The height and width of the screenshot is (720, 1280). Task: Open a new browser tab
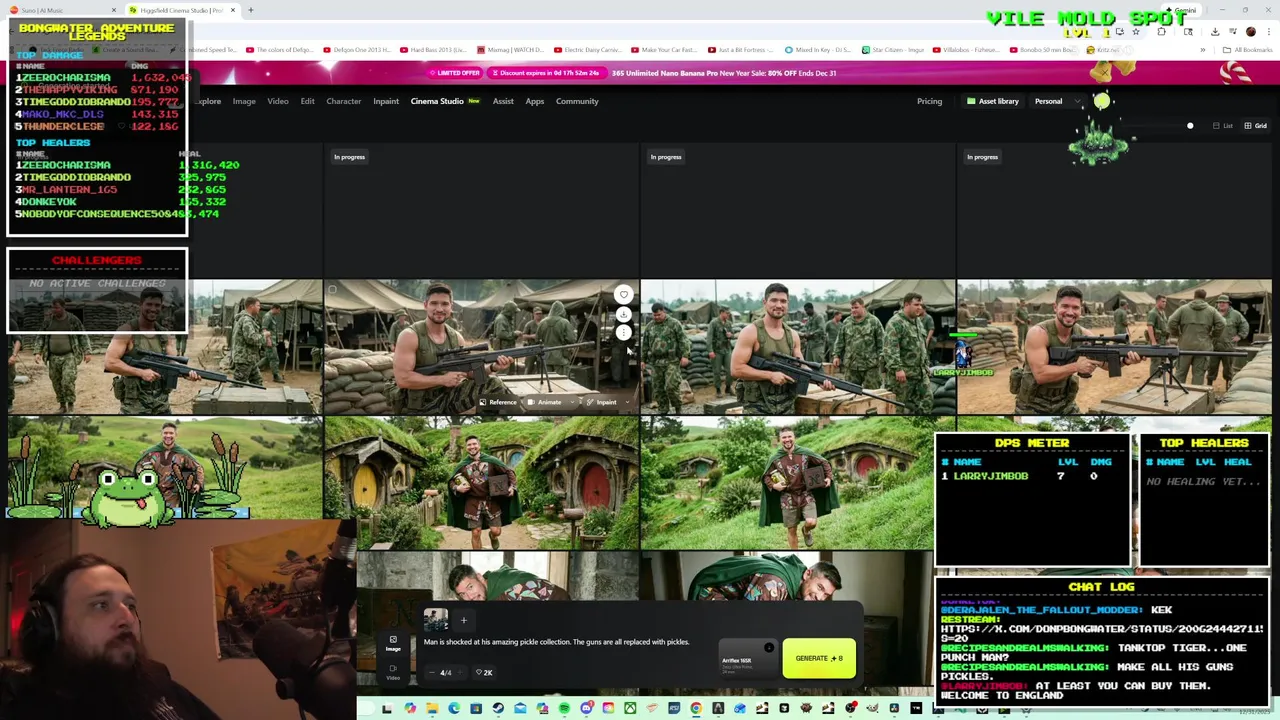[250, 10]
